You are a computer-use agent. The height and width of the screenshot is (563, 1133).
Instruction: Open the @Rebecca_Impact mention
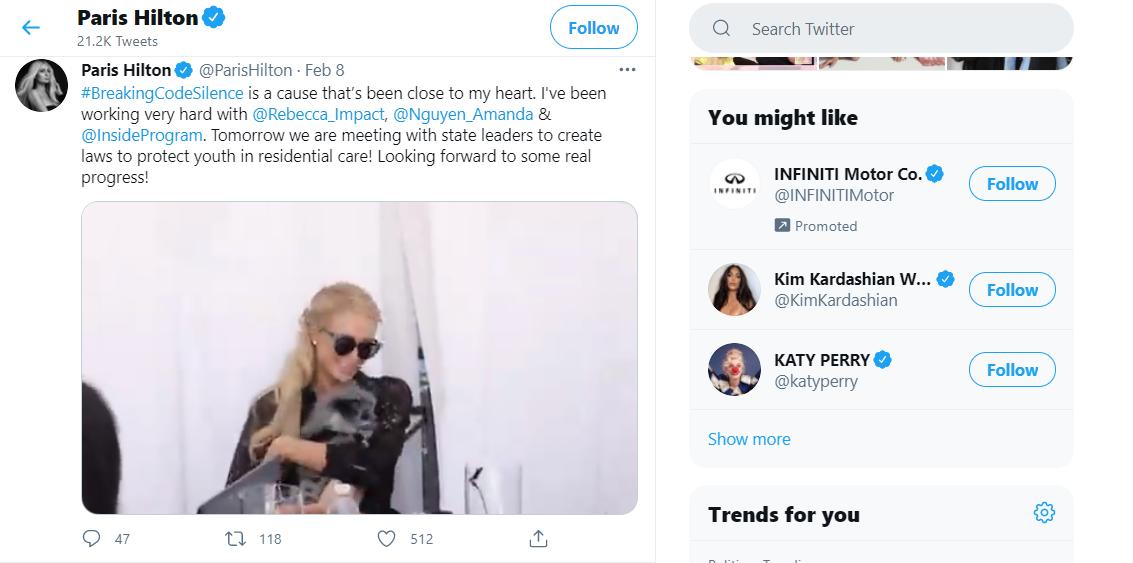point(318,114)
